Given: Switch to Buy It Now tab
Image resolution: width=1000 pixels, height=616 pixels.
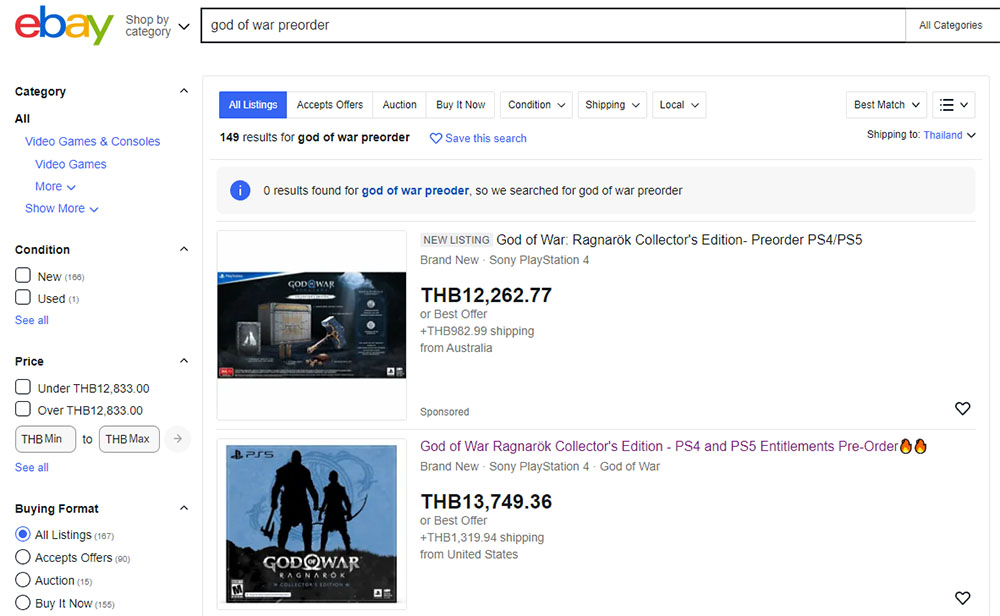Looking at the screenshot, I should 460,105.
